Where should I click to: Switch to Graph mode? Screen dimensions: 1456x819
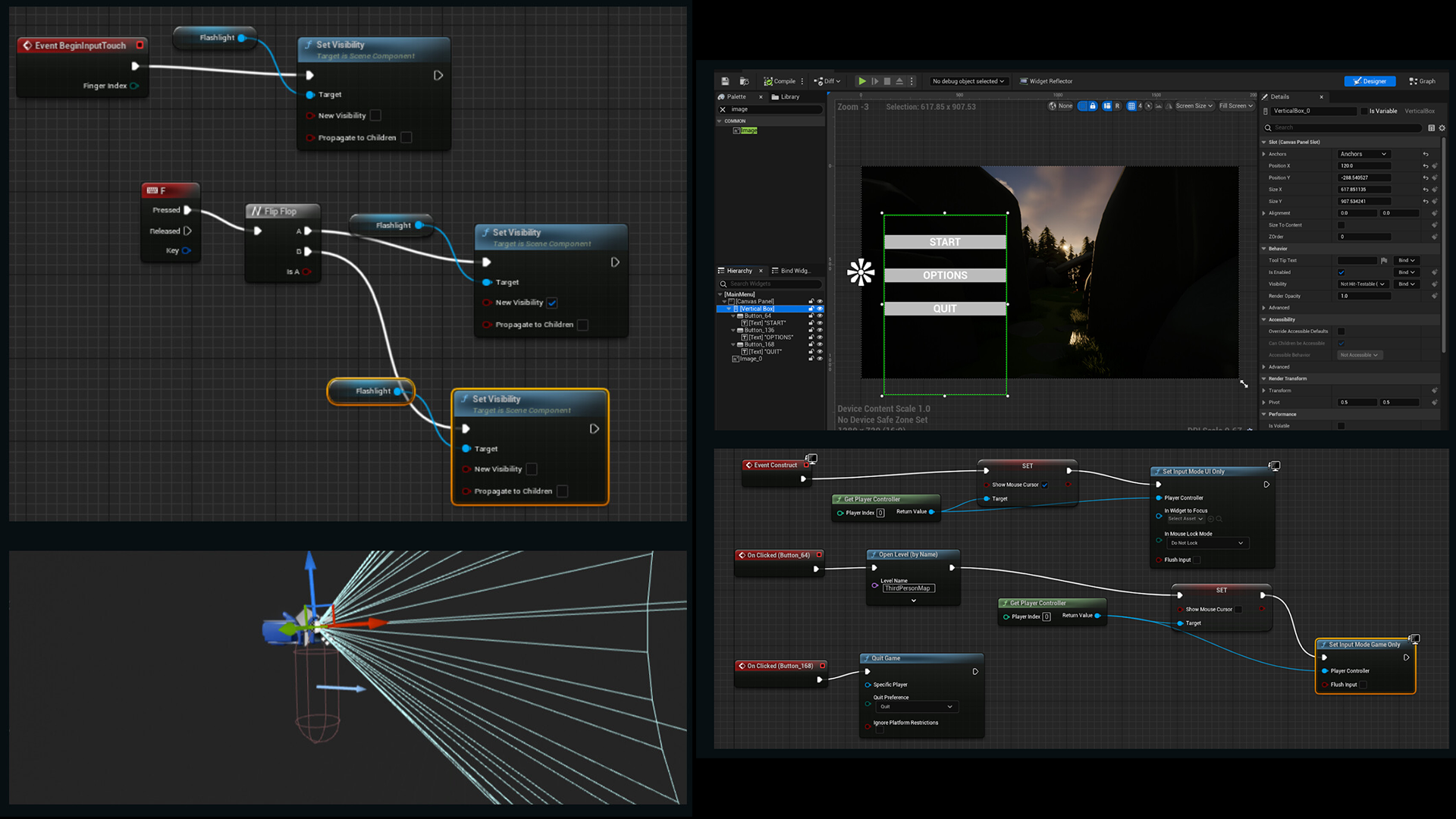coord(1422,81)
